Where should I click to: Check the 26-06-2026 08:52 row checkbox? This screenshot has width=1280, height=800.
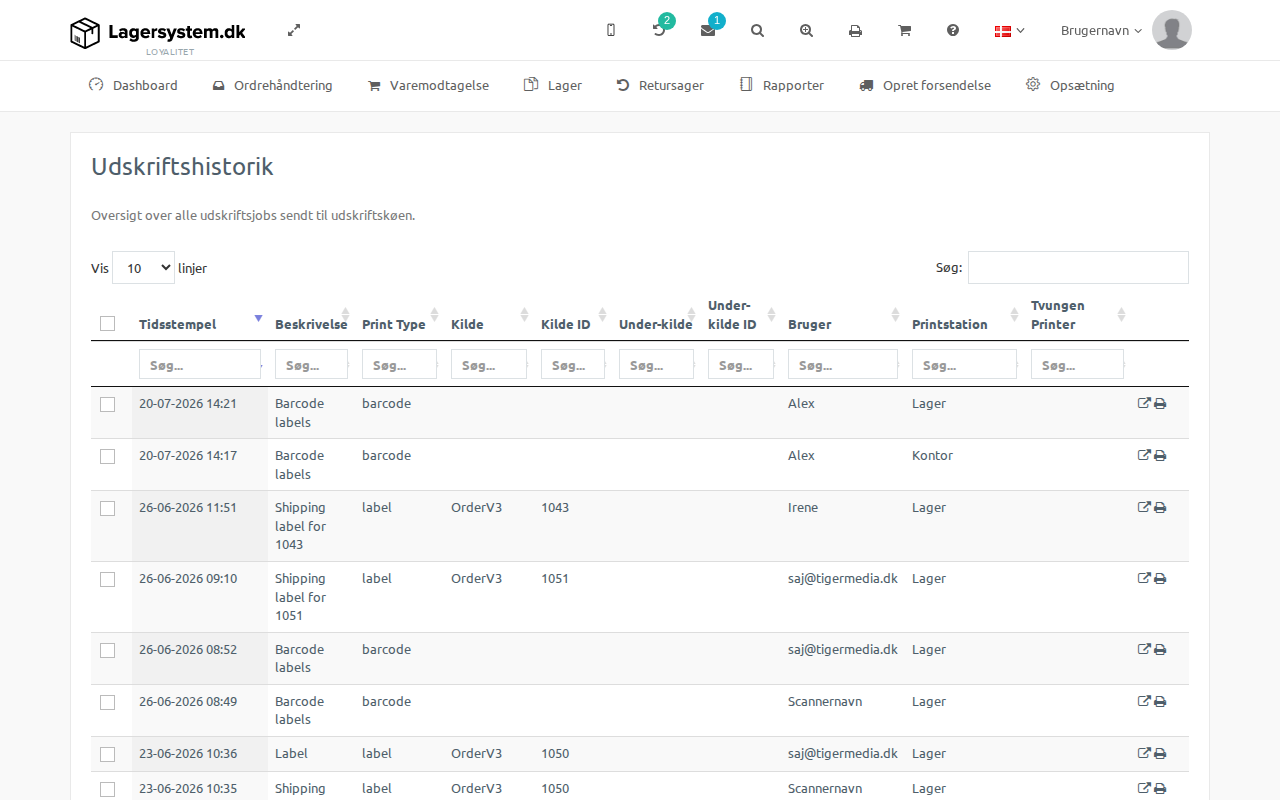click(108, 650)
